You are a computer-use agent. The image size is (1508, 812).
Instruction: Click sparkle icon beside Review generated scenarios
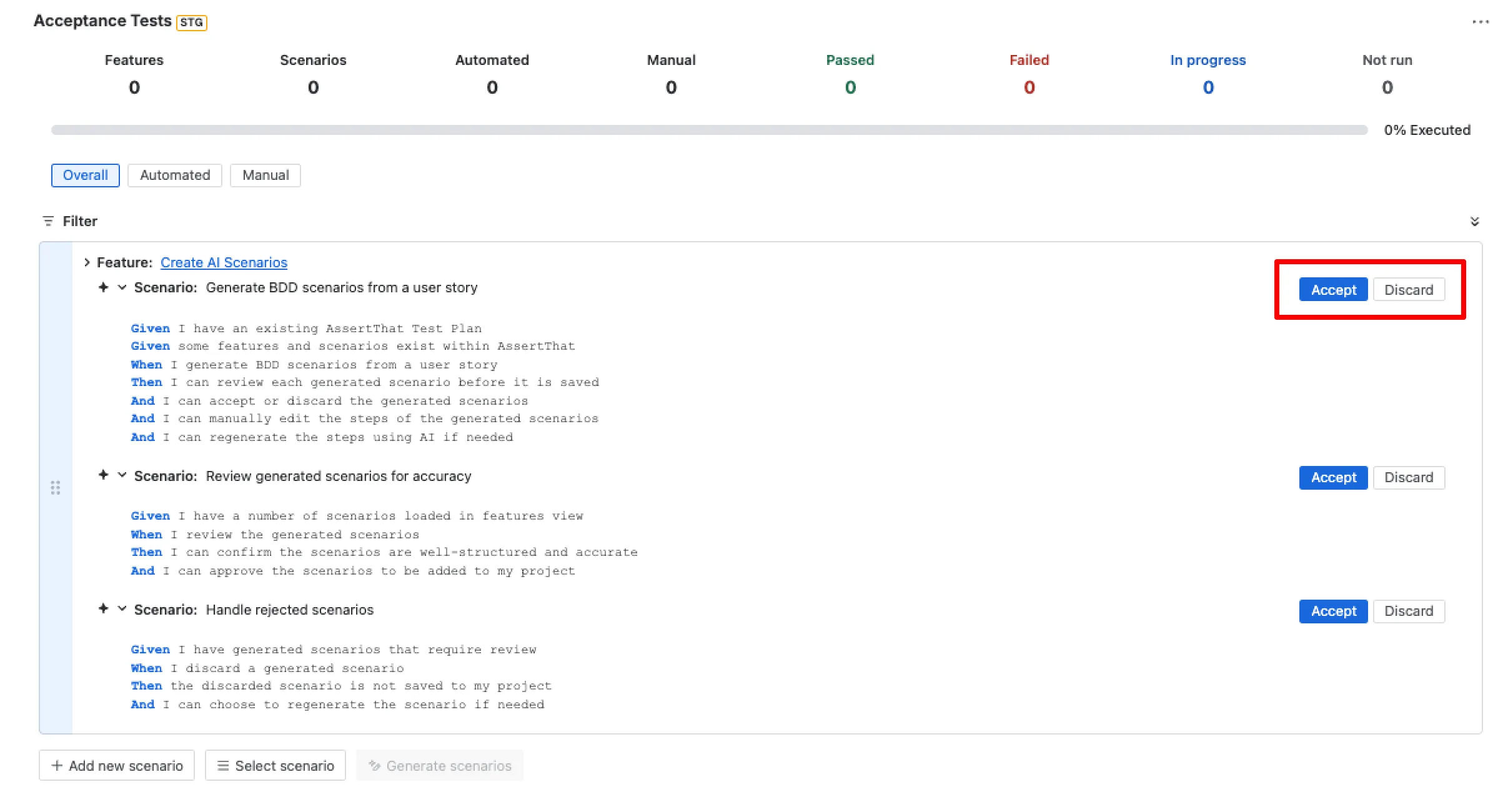(x=104, y=475)
